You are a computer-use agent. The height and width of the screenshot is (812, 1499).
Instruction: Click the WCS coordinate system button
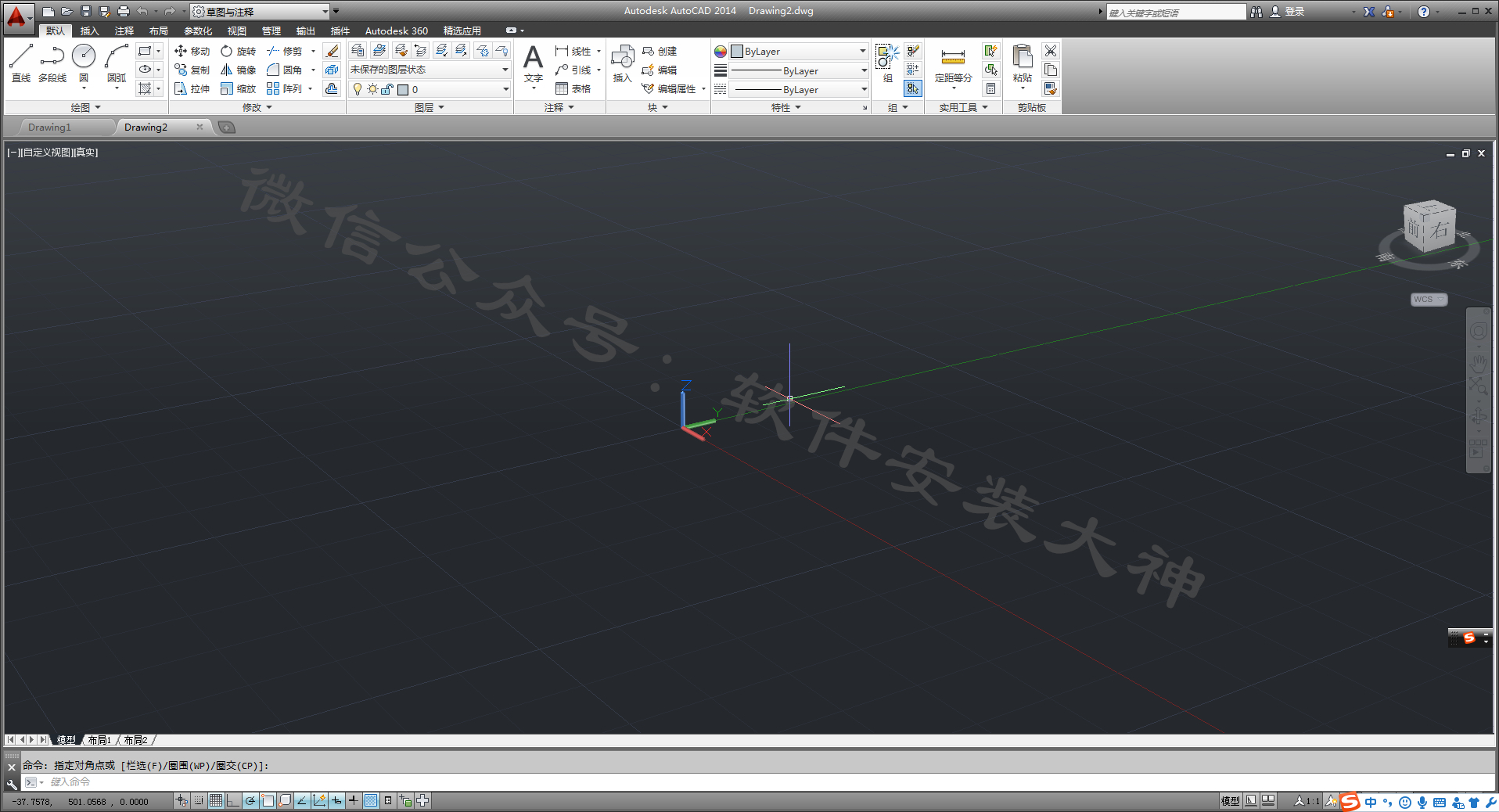pos(1429,300)
